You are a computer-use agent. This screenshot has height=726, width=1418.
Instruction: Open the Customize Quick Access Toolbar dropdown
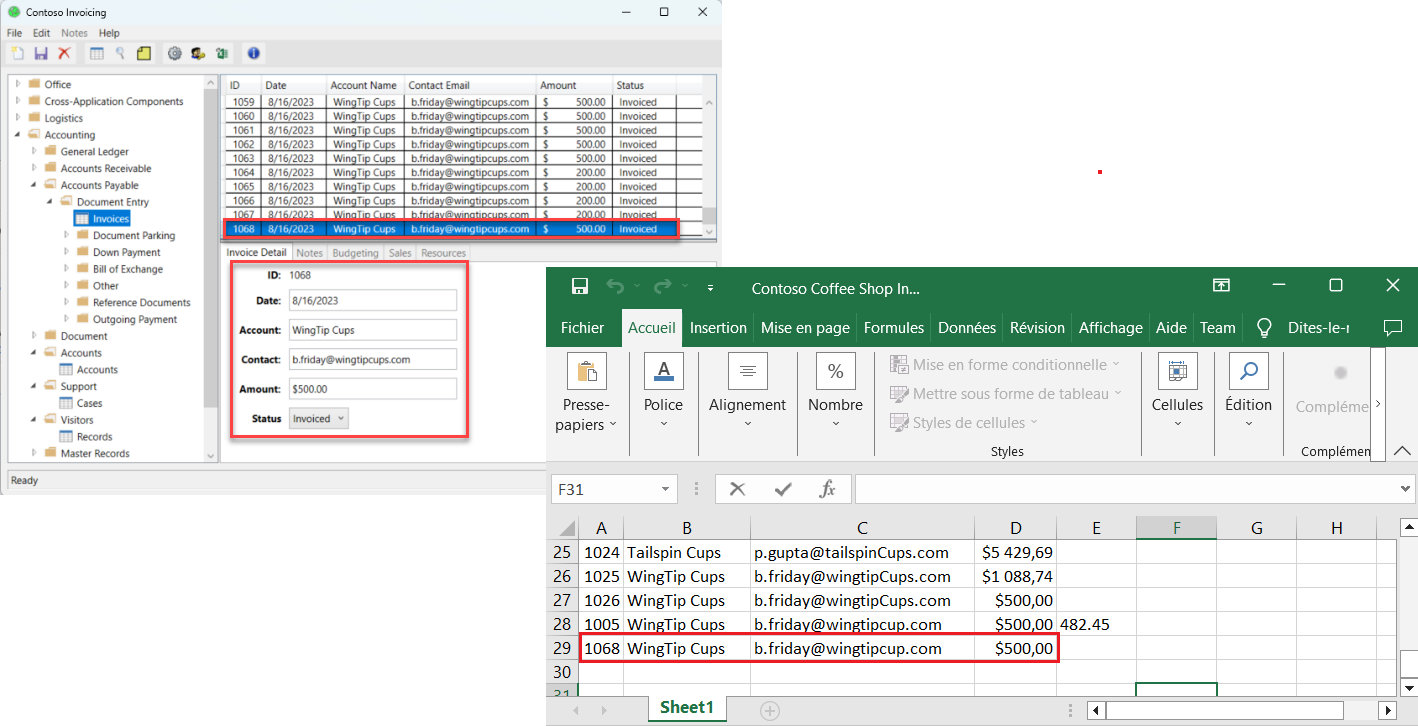coord(711,287)
